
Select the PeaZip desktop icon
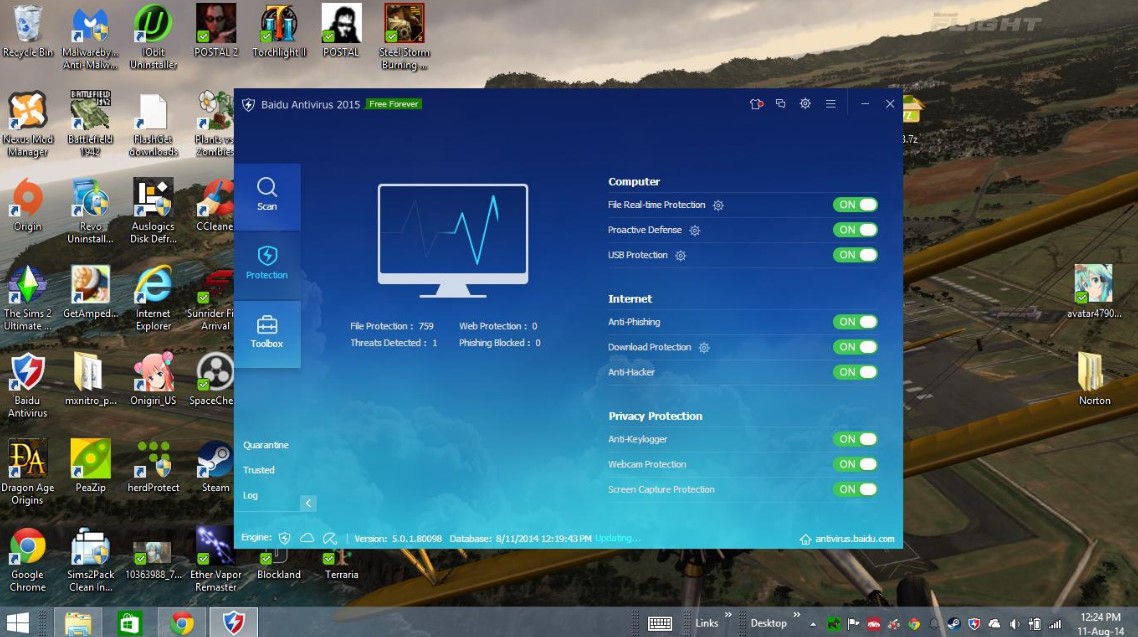click(90, 466)
